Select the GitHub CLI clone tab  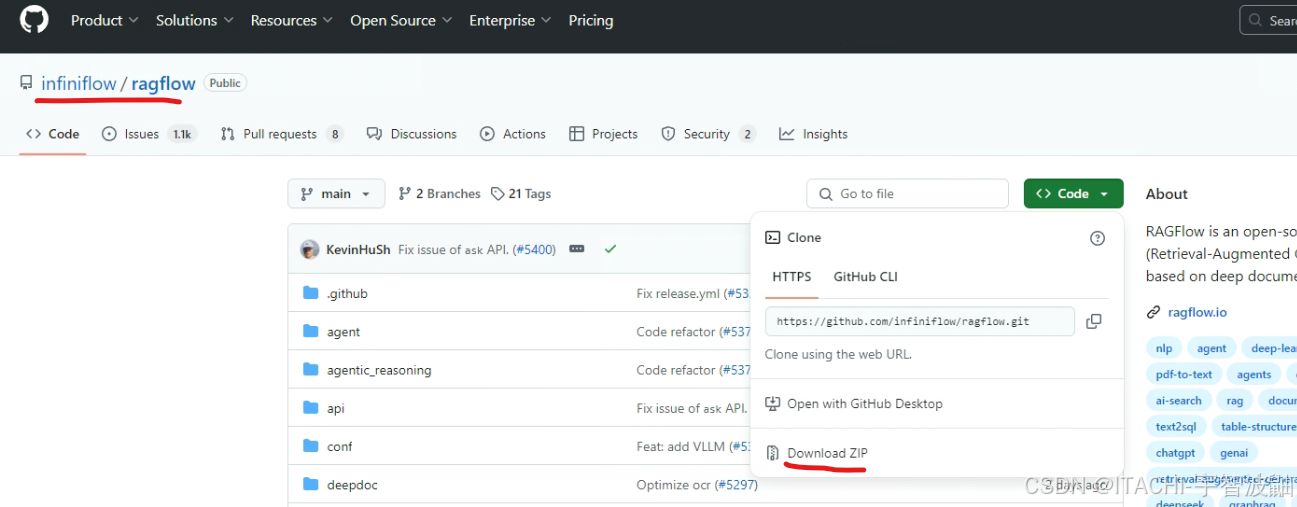(x=865, y=277)
